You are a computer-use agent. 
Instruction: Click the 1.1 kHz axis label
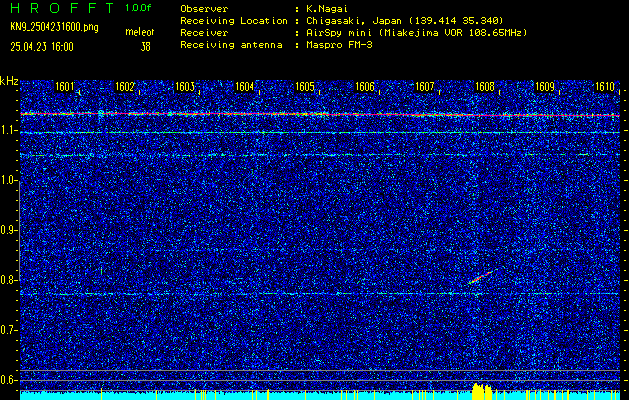point(7,130)
